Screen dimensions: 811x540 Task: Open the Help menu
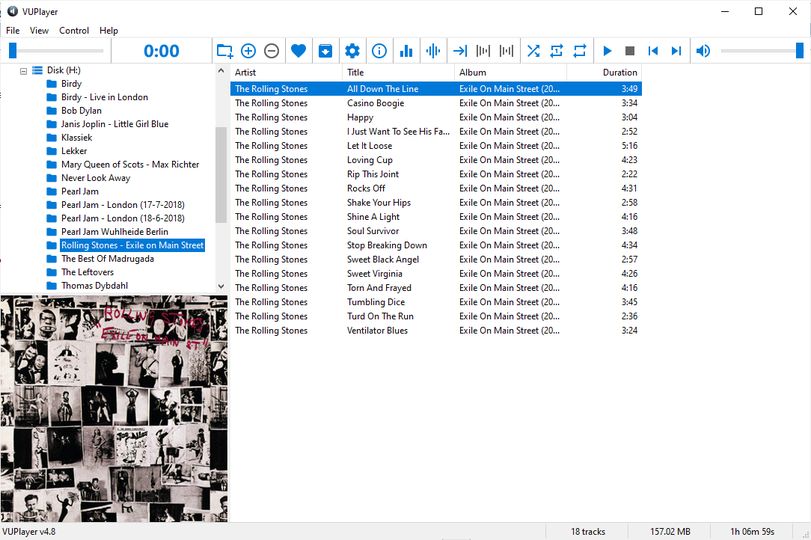click(x=109, y=31)
